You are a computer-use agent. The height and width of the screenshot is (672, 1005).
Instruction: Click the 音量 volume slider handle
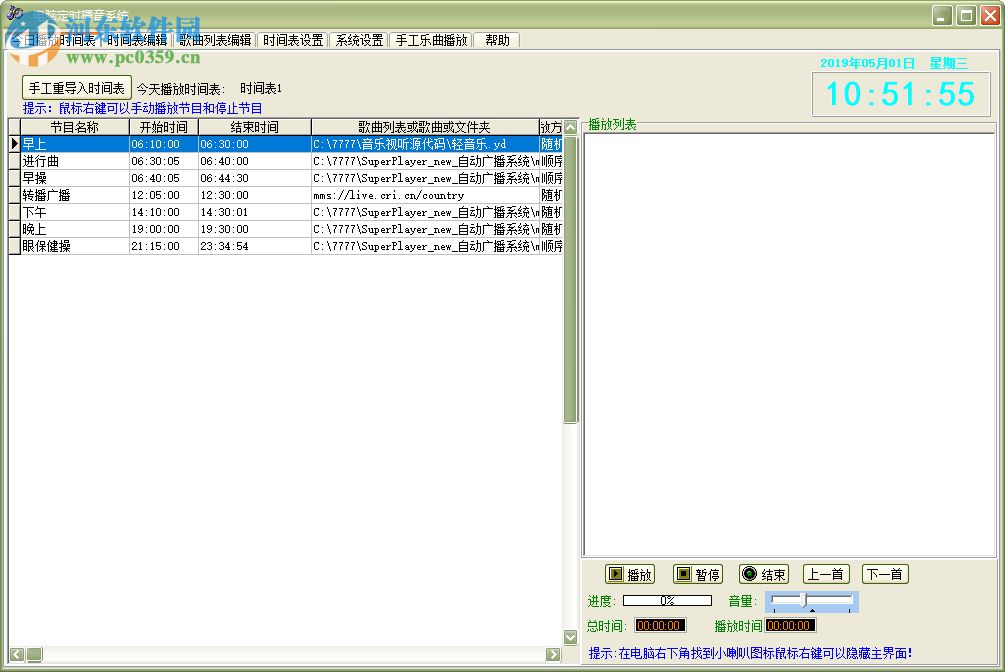pyautogui.click(x=803, y=599)
